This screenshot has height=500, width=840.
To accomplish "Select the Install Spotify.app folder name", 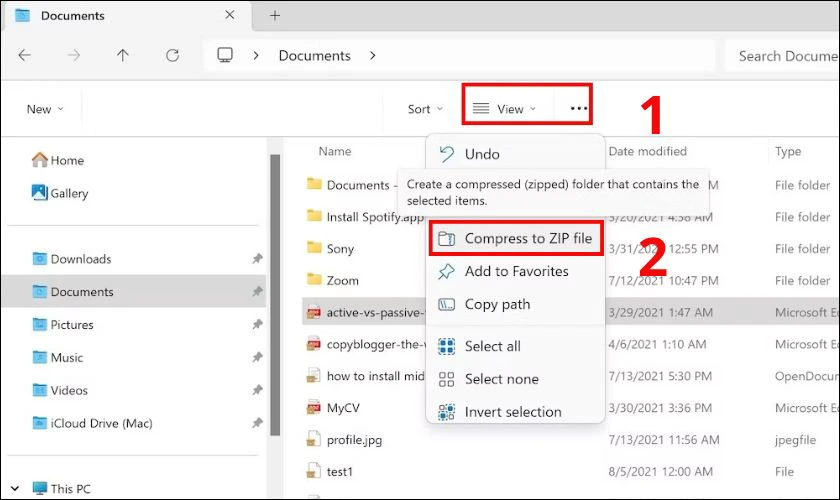I will (x=375, y=217).
